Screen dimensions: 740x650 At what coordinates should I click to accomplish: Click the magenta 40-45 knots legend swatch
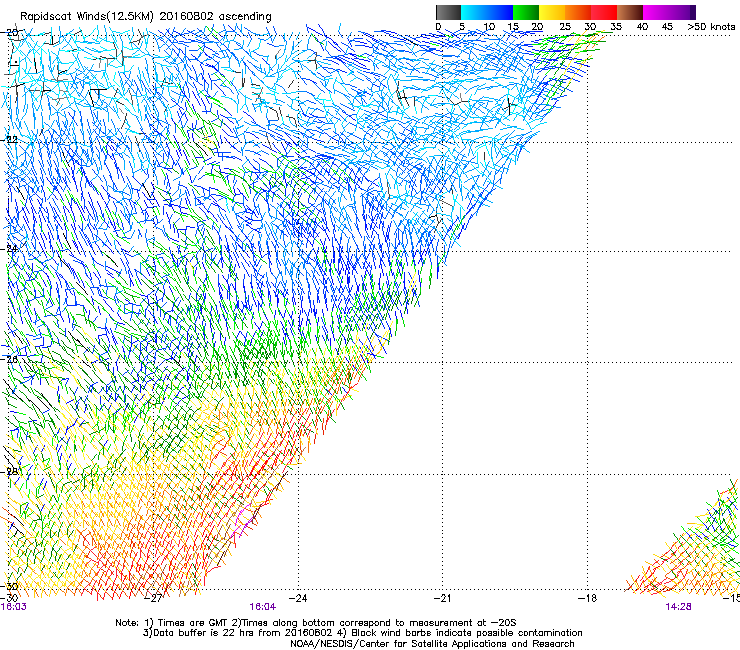point(656,12)
